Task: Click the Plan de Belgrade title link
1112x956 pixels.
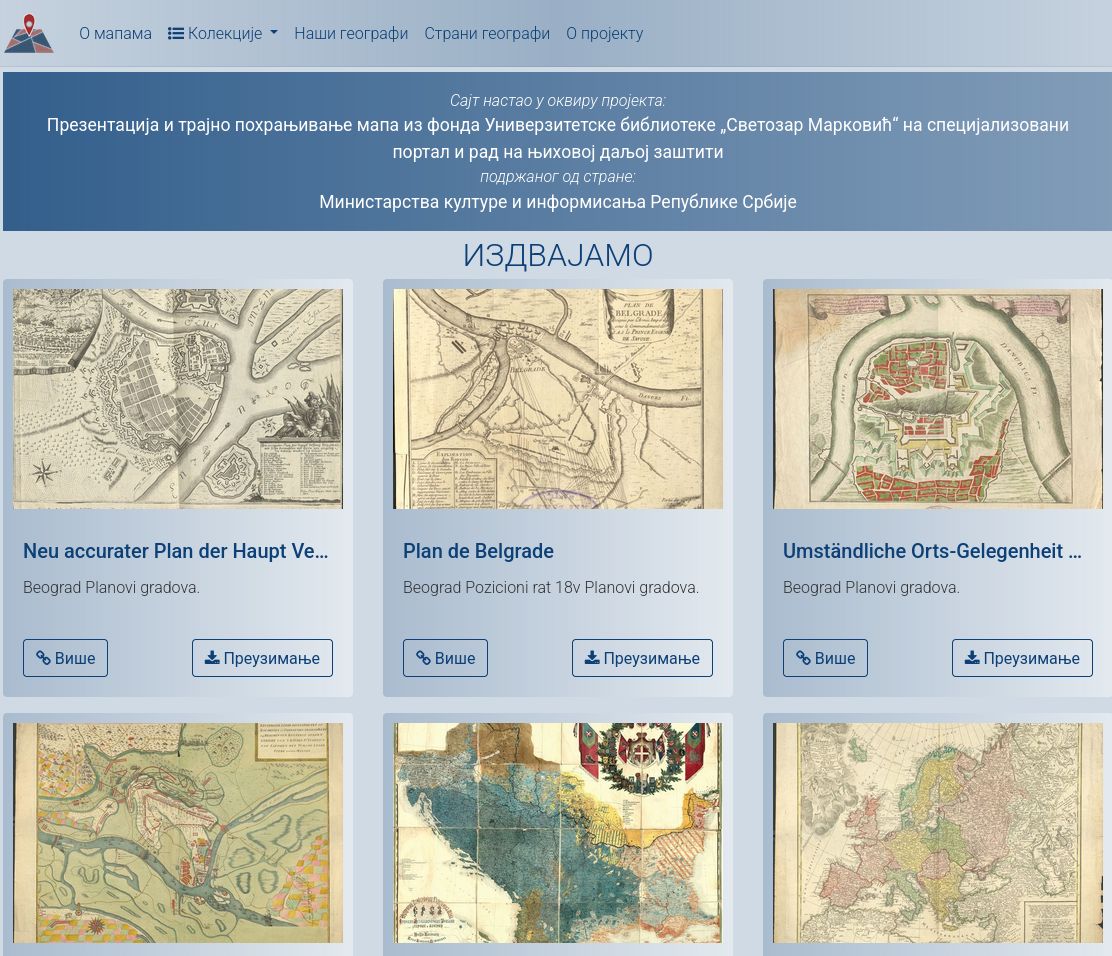Action: click(x=478, y=551)
